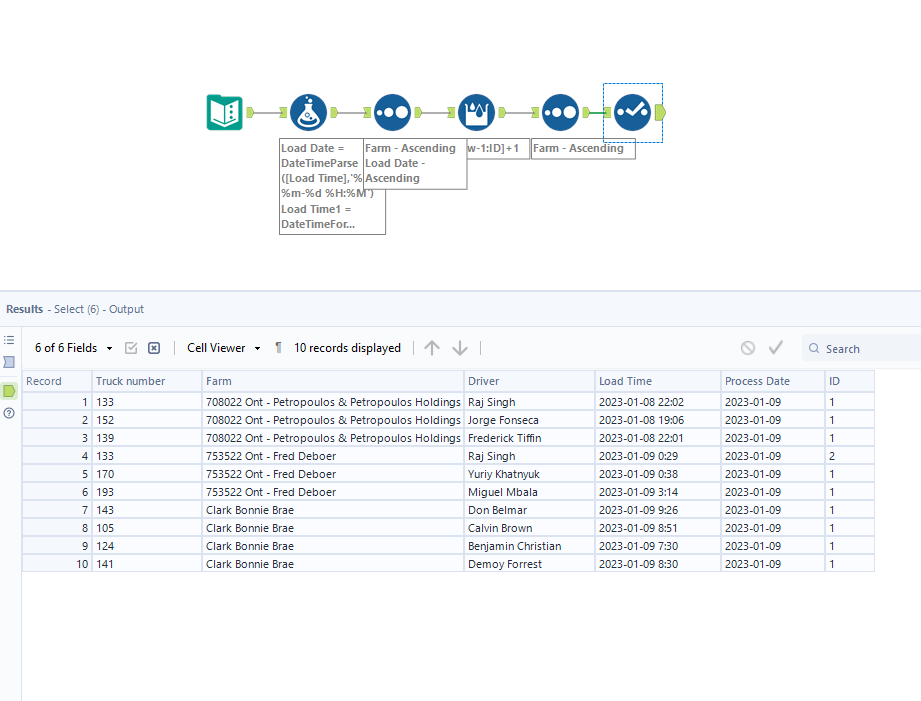This screenshot has height=701, width=921.
Task: Check all fields icon in Results toolbar
Action: [x=131, y=348]
